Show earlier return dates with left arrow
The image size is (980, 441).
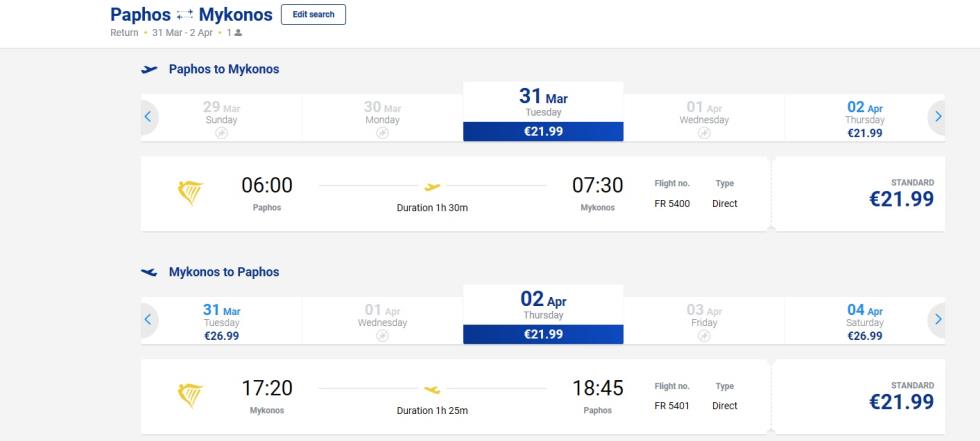pos(148,319)
